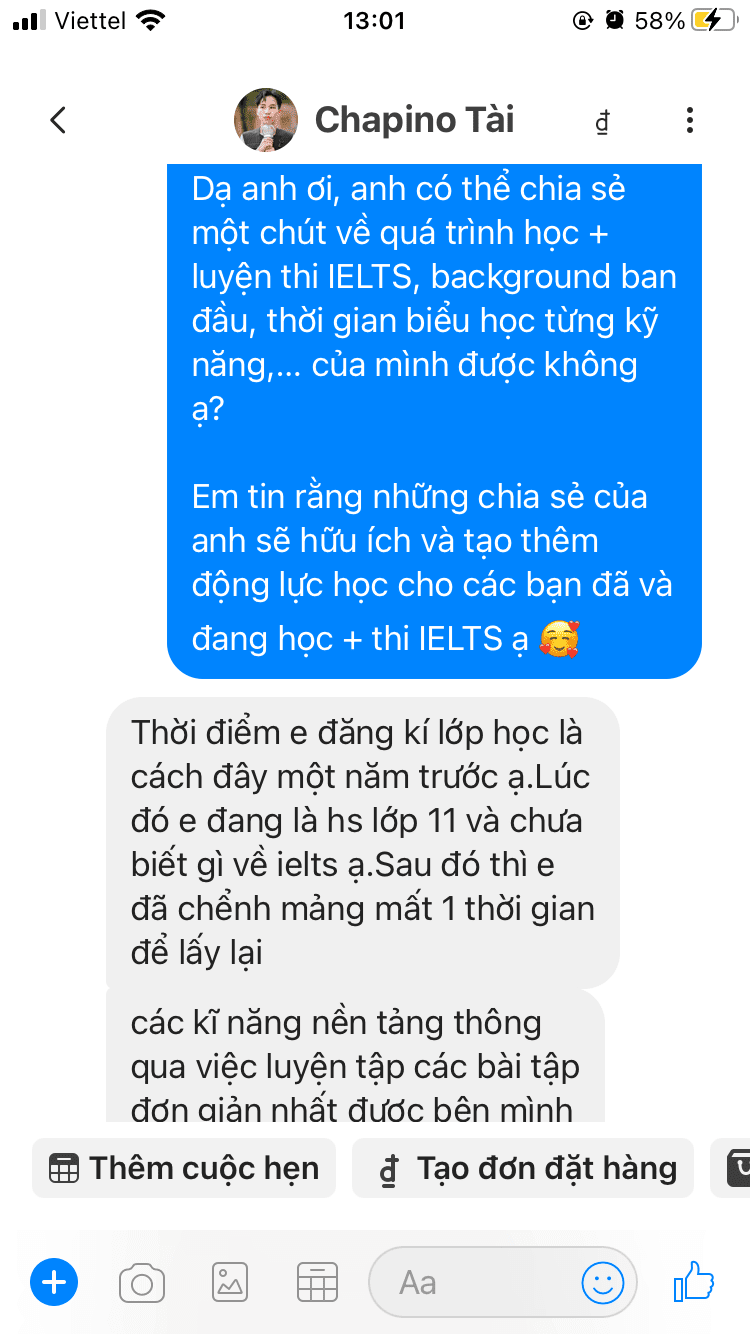Open the camera icon to take photo
This screenshot has height=1334, width=750.
pos(142,1283)
